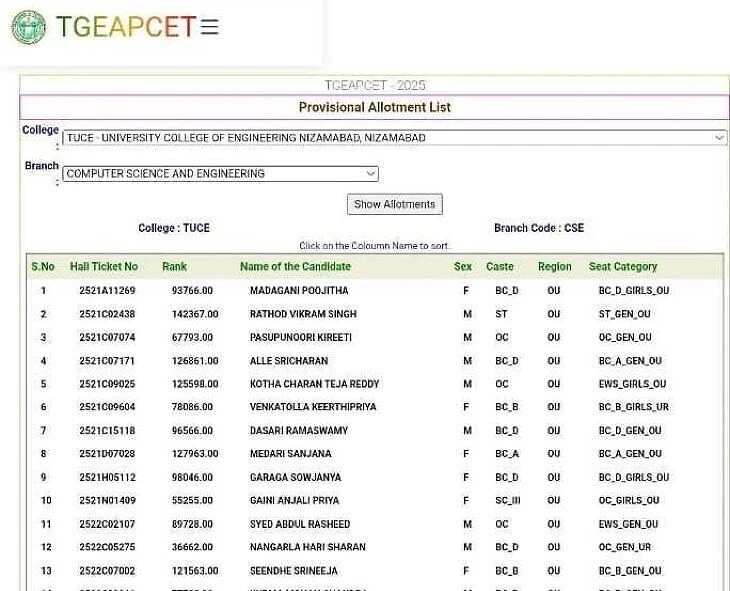Sort by Name of the Candidate
The image size is (730, 591).
click(x=295, y=267)
